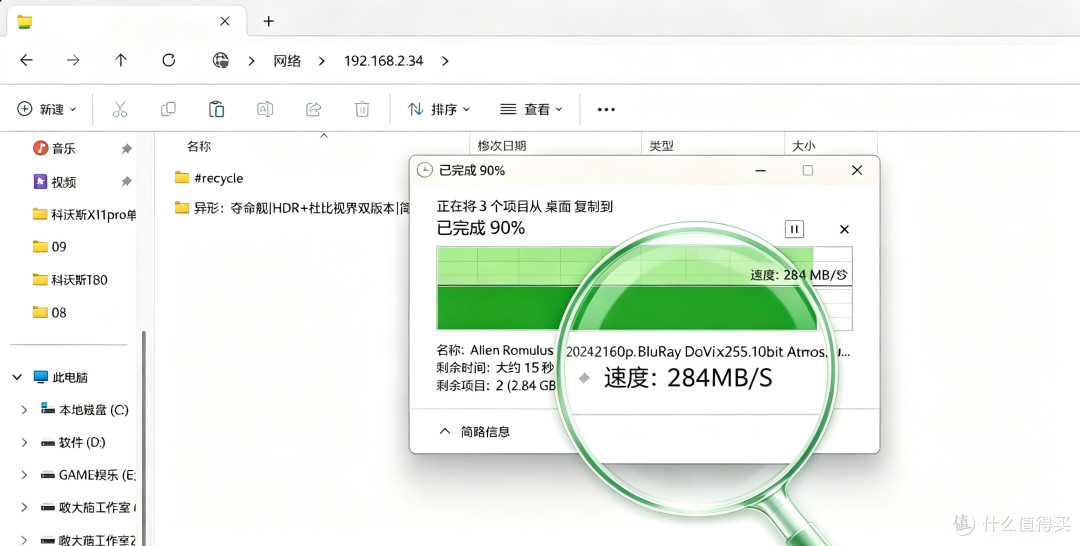Click 网络 in the address breadcrumb
Image resolution: width=1080 pixels, height=546 pixels.
(x=287, y=61)
